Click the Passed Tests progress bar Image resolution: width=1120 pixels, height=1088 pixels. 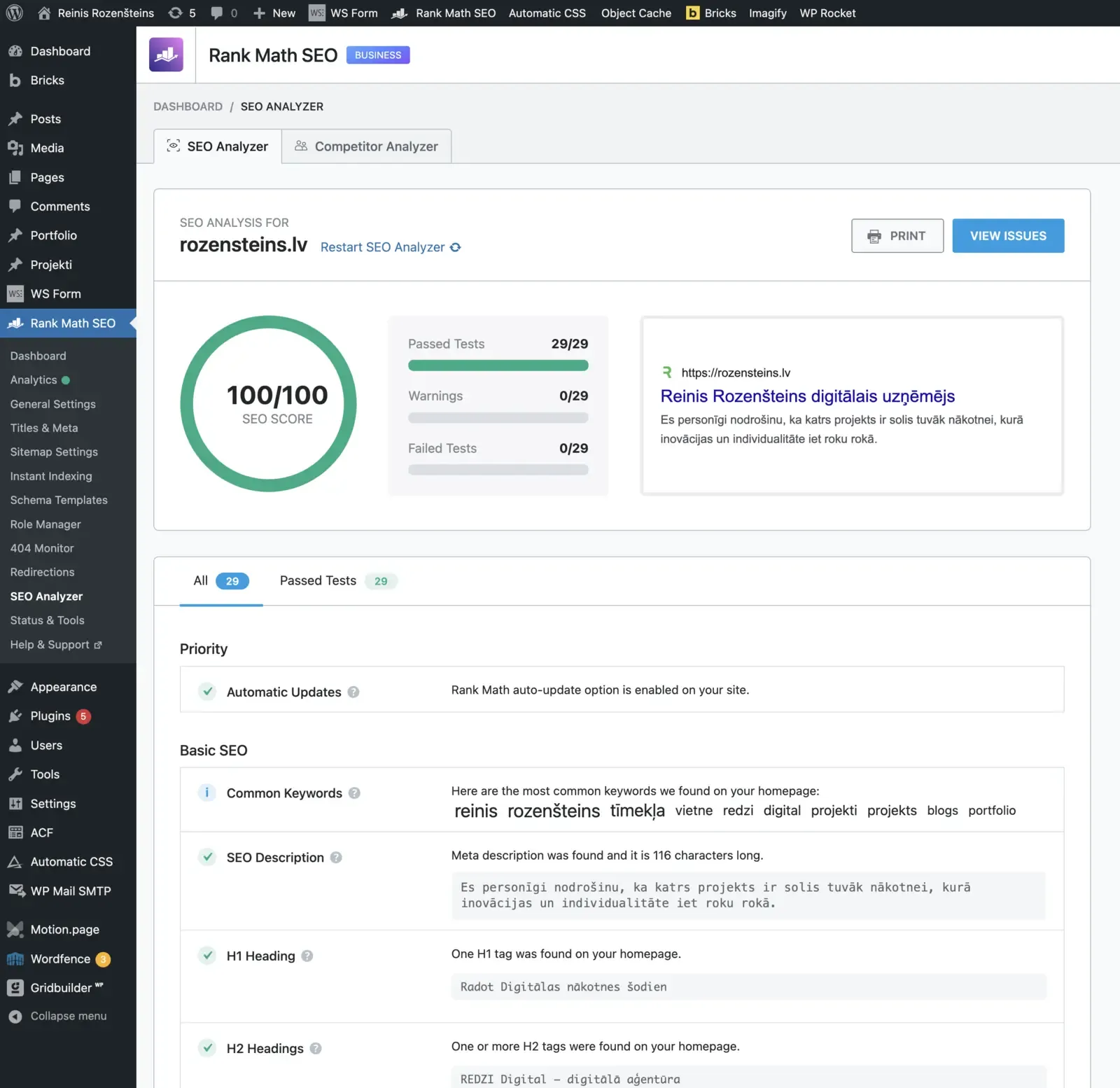coord(498,365)
